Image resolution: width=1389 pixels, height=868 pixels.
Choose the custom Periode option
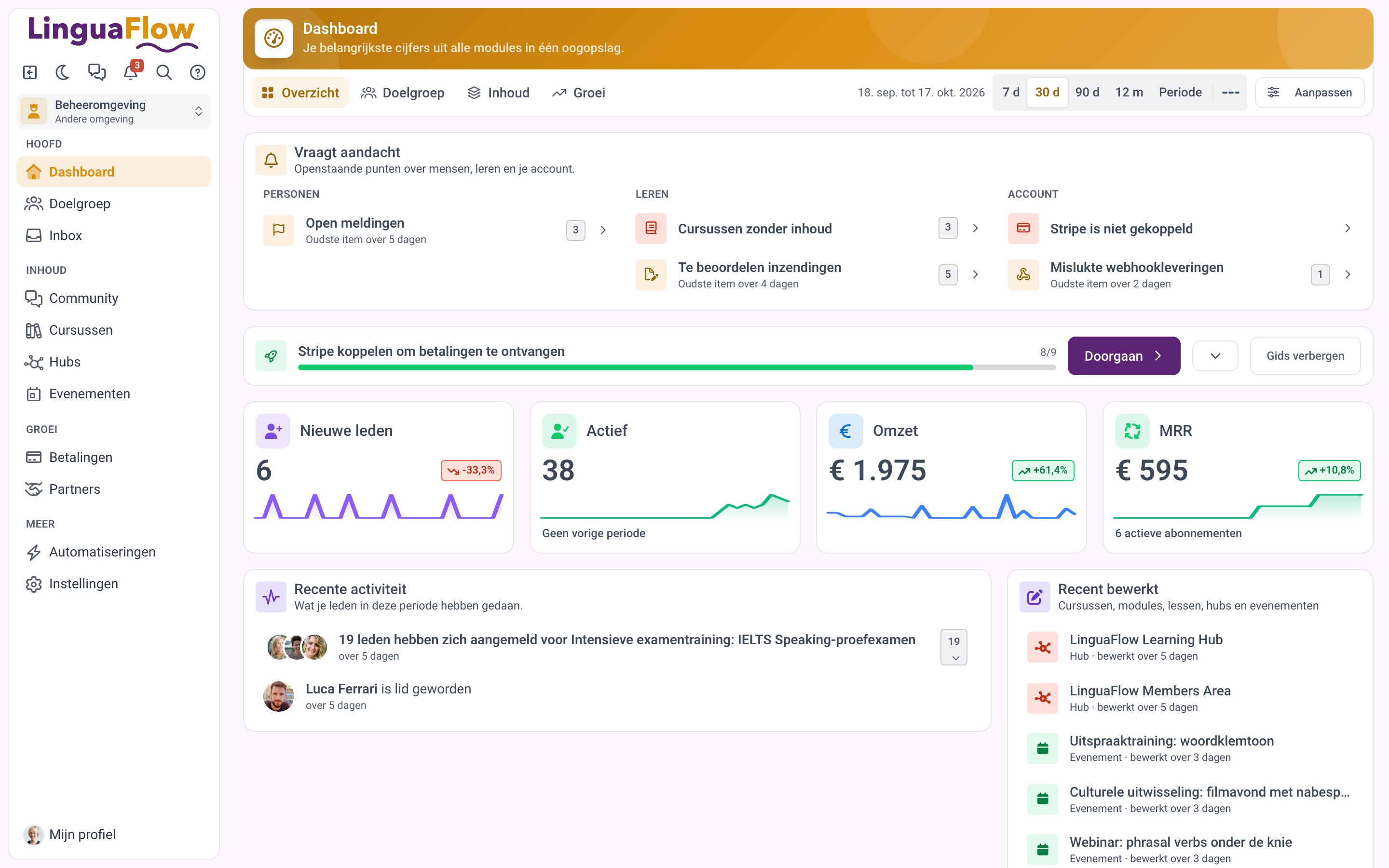pyautogui.click(x=1180, y=93)
